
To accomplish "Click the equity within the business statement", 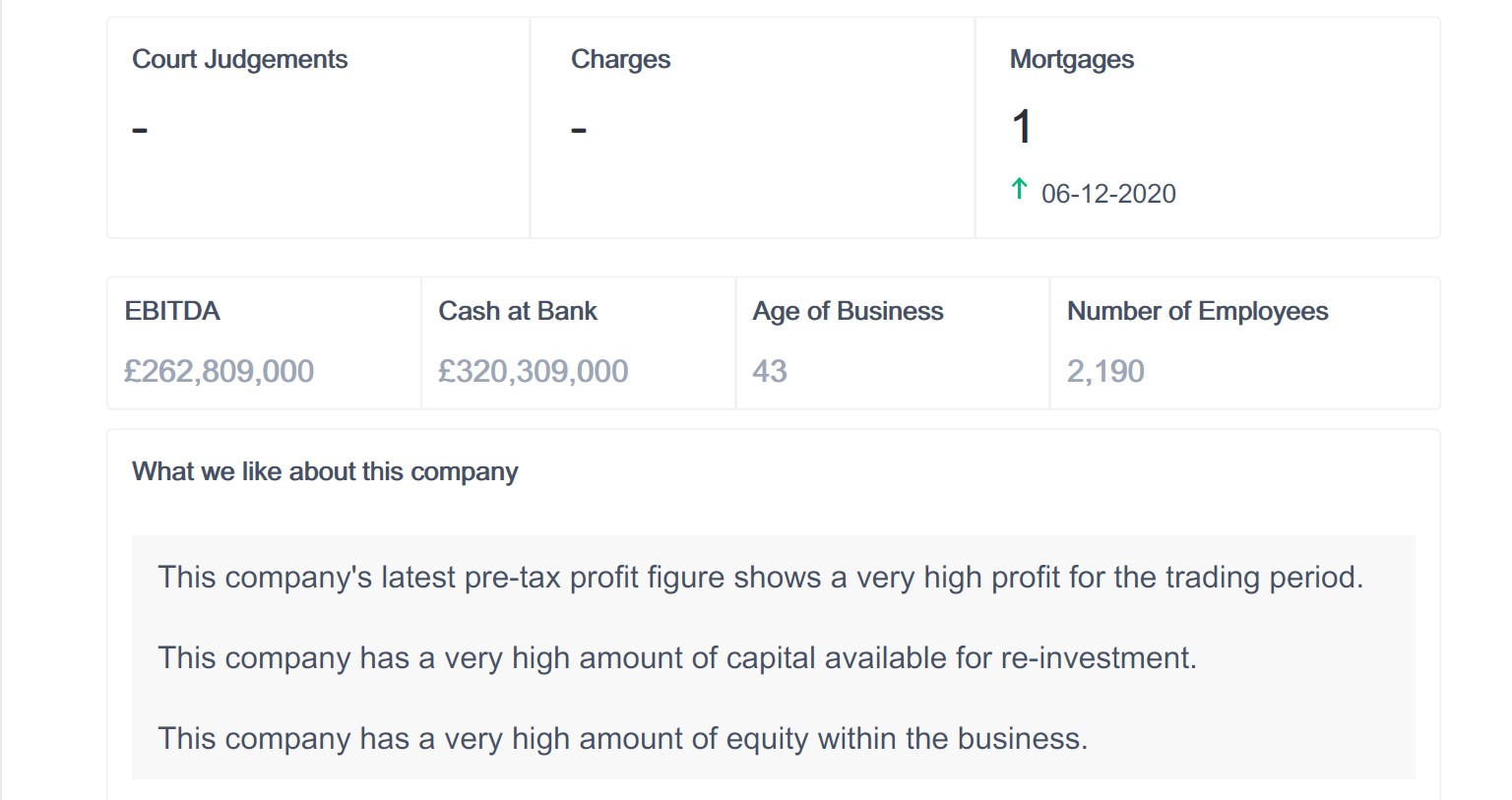I will pos(622,738).
